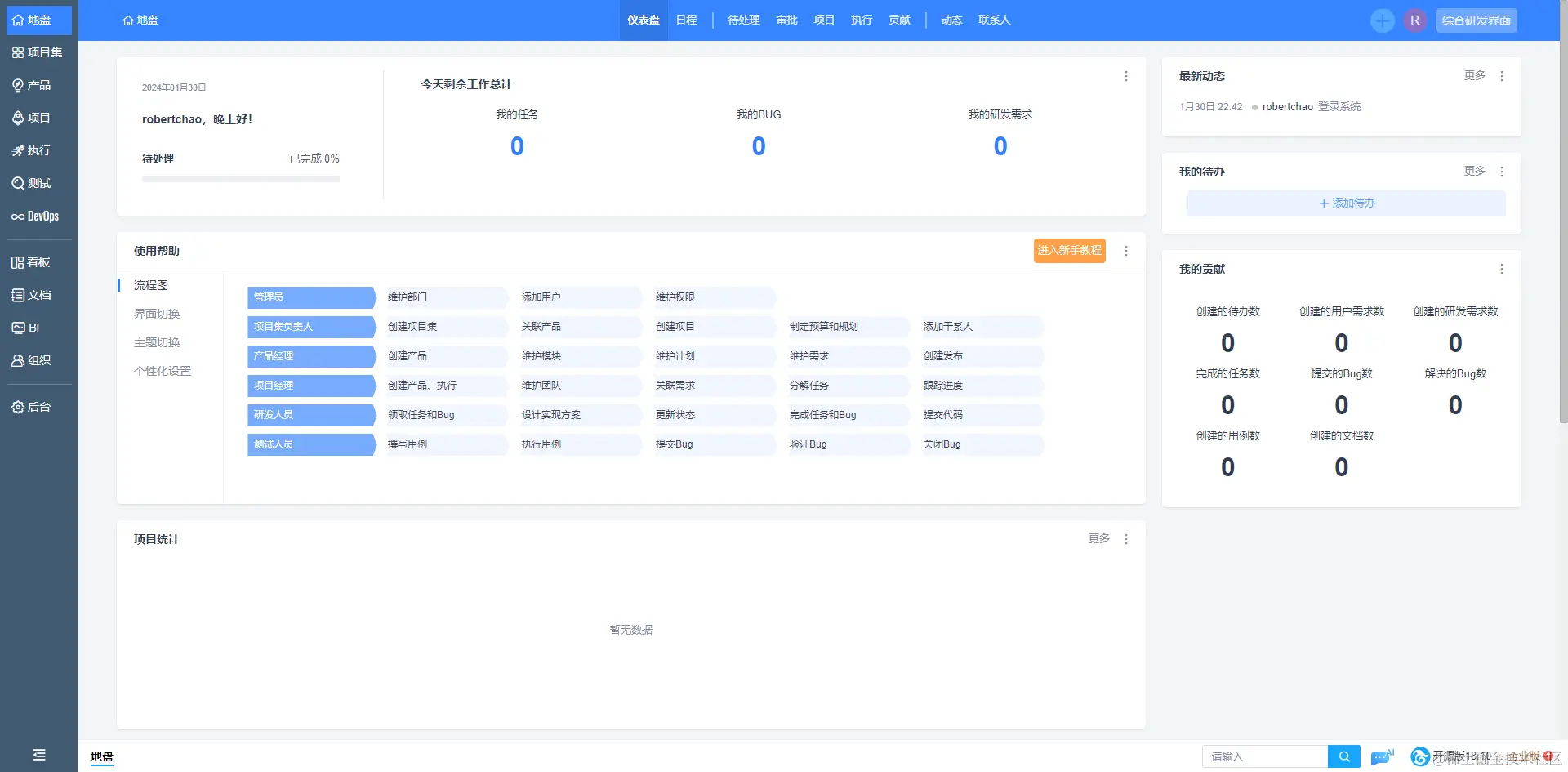Switch to the 联系人 tab
This screenshot has width=1568, height=772.
[995, 20]
